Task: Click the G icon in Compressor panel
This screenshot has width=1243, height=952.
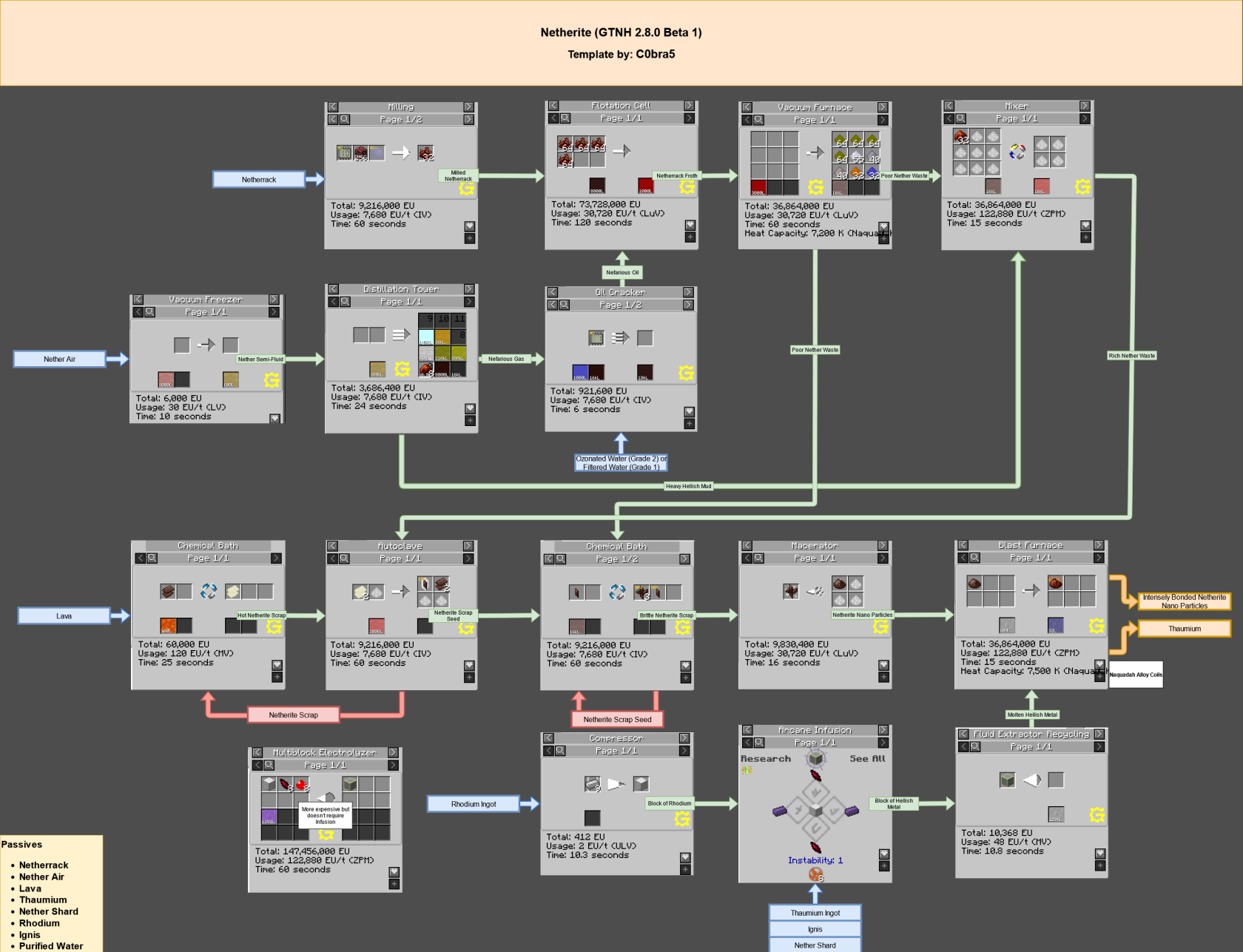Action: tap(682, 819)
